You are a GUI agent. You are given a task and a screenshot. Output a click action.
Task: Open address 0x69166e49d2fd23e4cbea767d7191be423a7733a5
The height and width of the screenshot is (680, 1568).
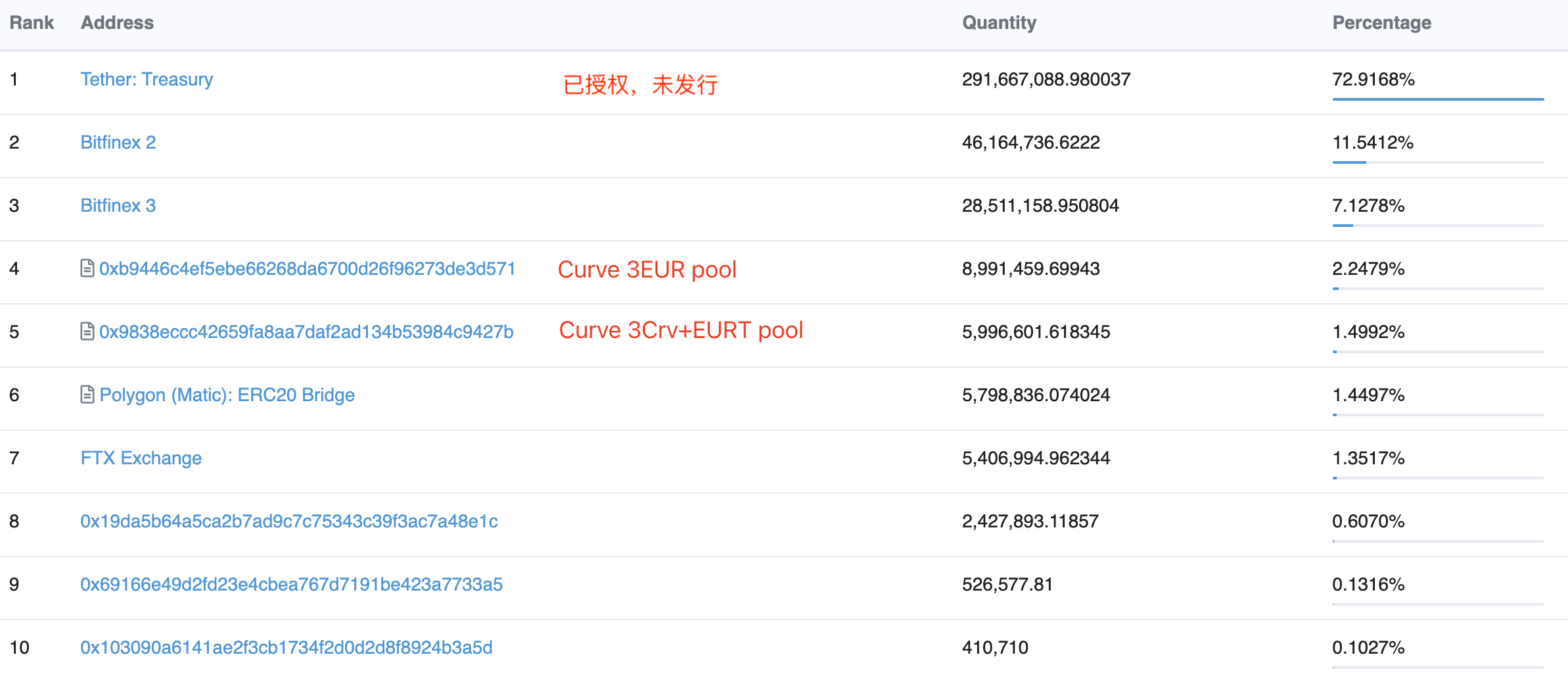tap(292, 585)
